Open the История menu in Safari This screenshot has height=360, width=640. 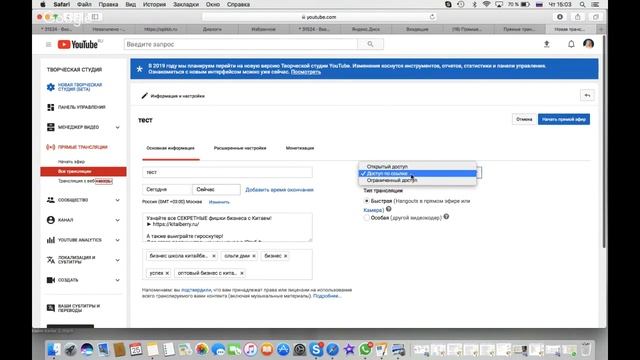[x=154, y=4]
